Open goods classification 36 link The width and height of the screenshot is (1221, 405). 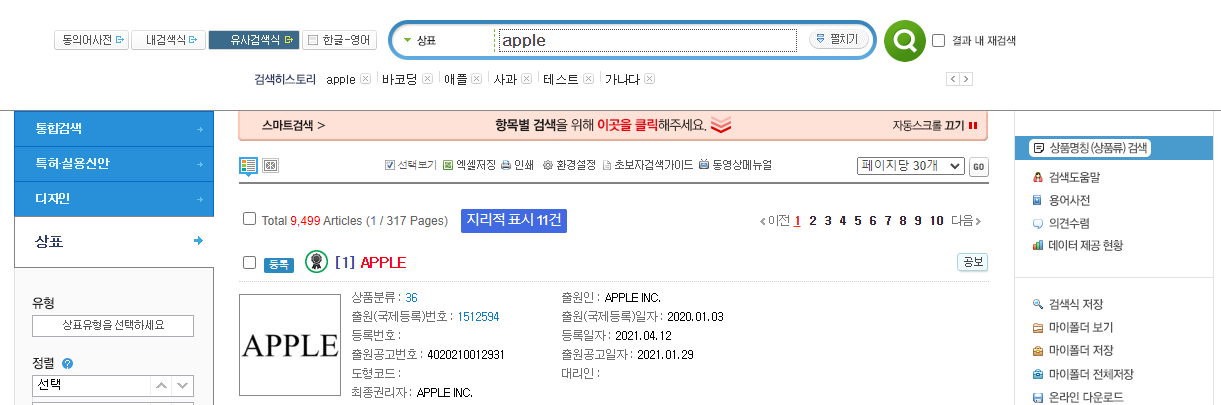coord(411,297)
